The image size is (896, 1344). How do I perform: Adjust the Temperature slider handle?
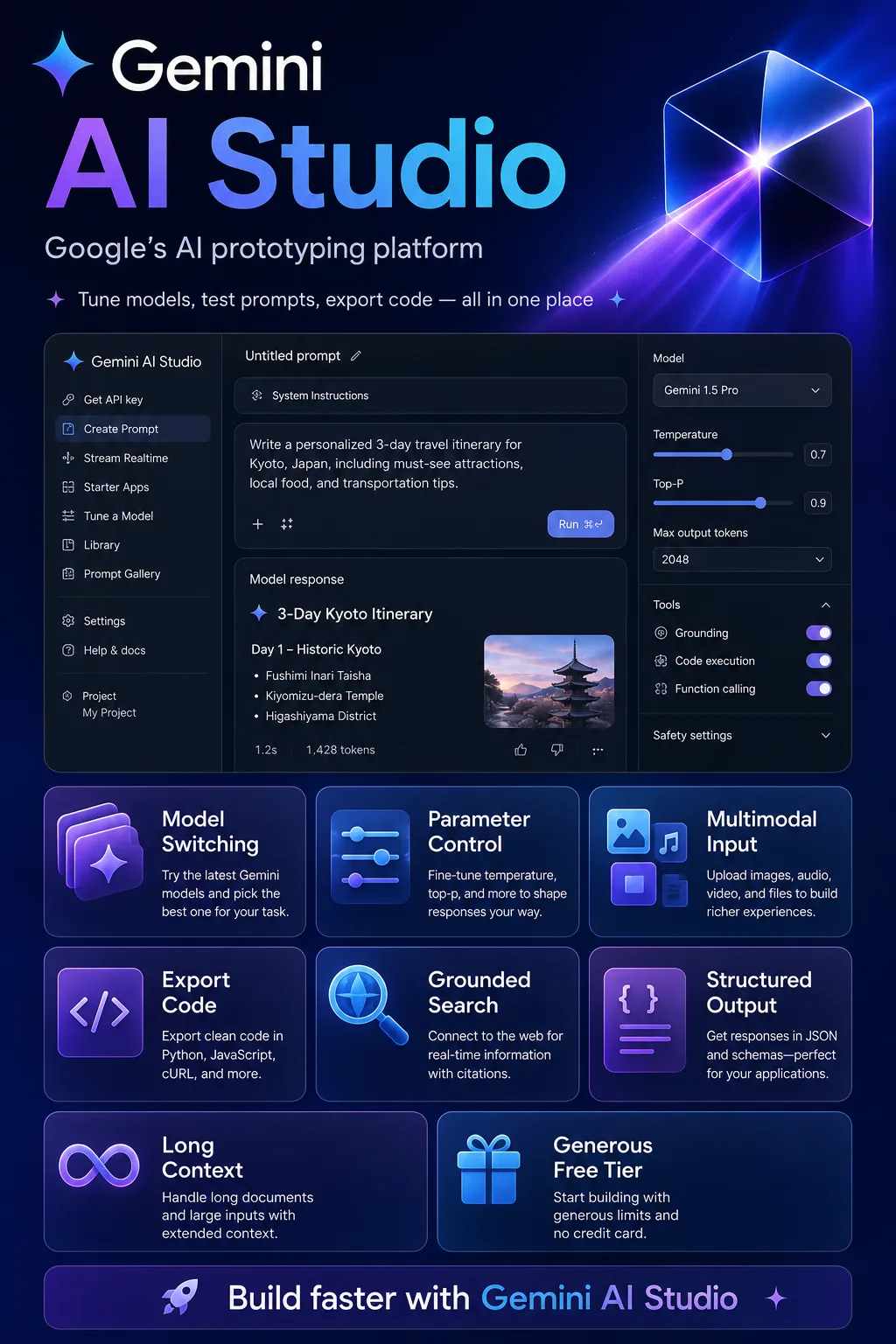pyautogui.click(x=726, y=454)
